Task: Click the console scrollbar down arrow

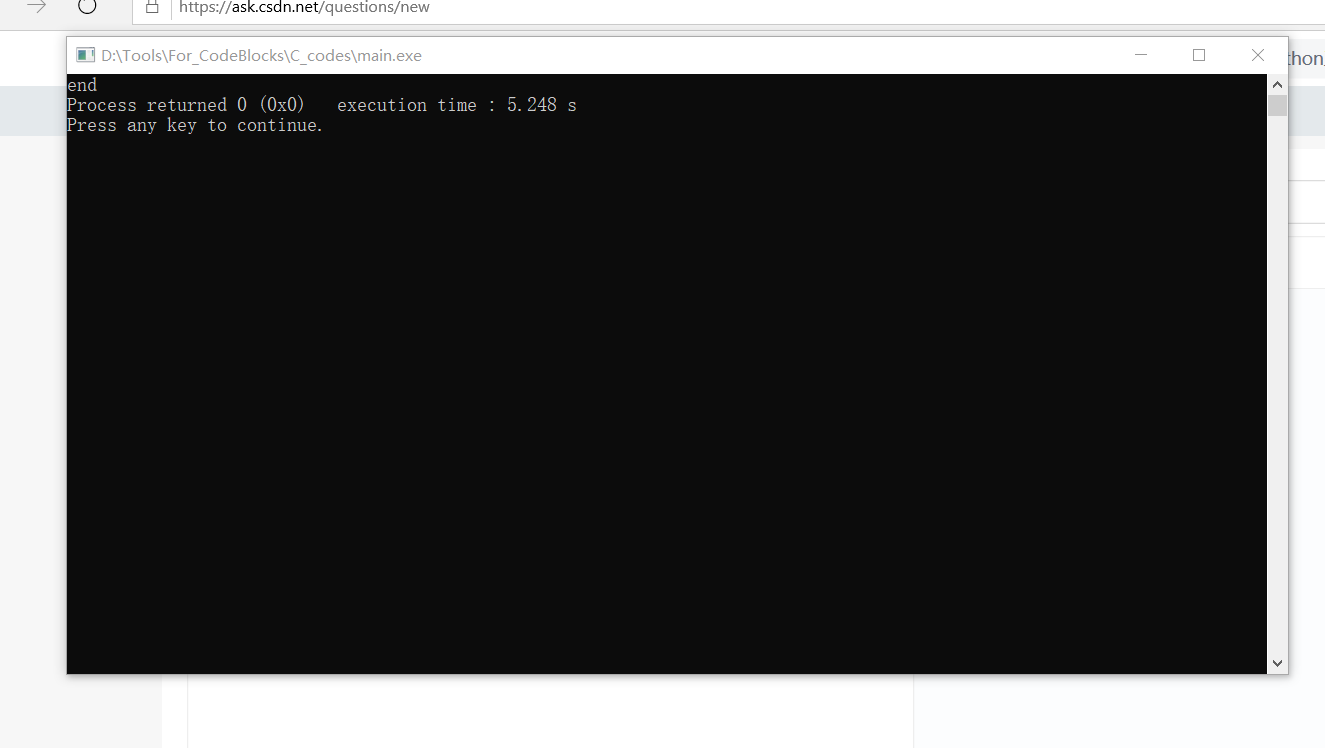Action: point(1277,663)
